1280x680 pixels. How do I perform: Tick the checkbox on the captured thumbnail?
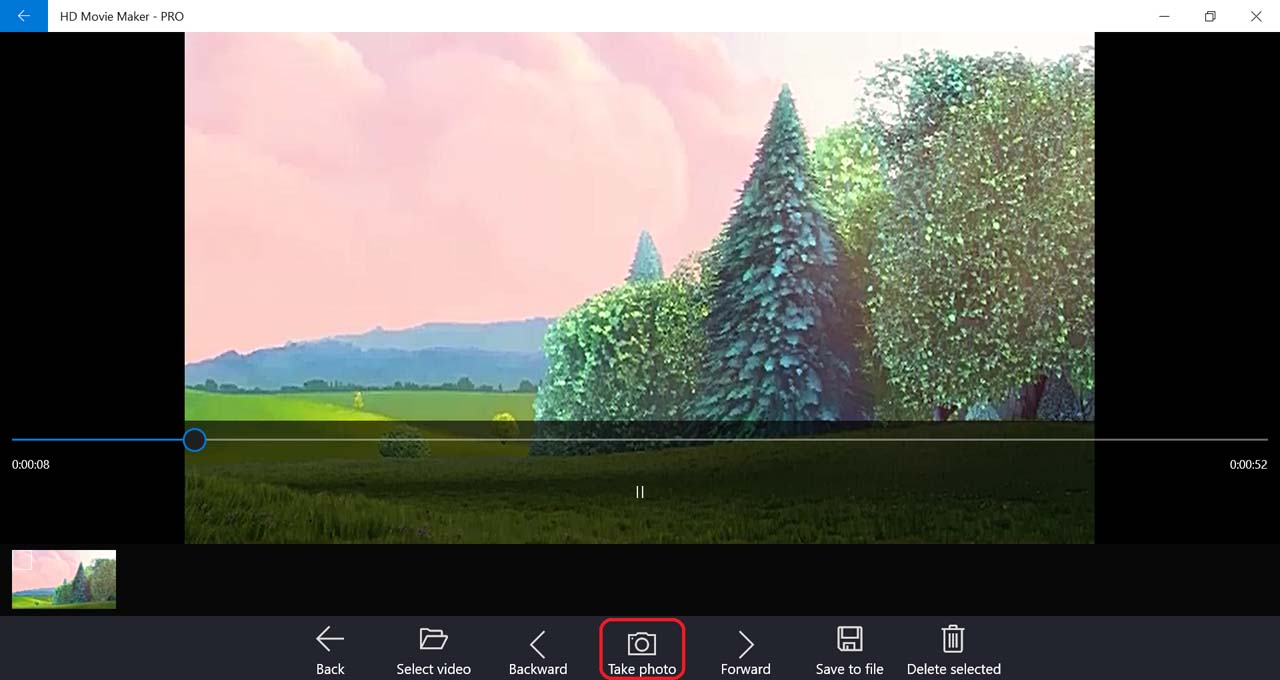(x=23, y=561)
